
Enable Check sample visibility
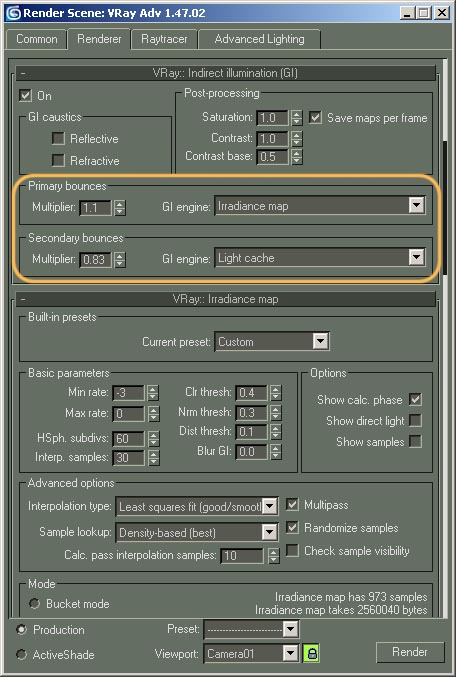[x=292, y=550]
